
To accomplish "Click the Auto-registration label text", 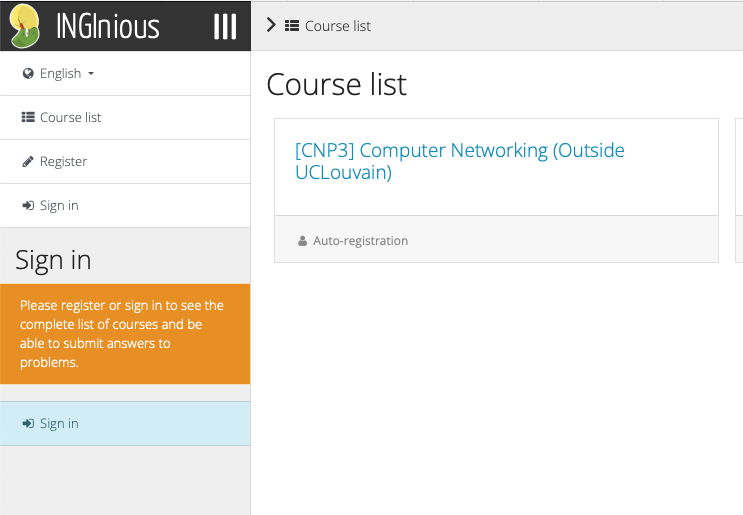I will point(360,241).
